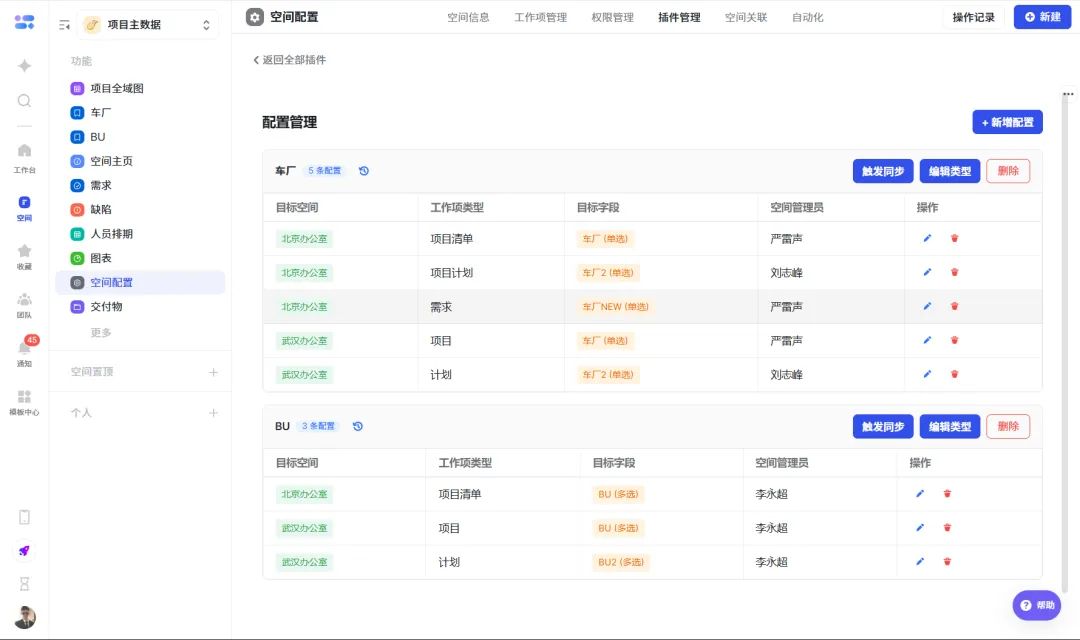Click the 操作记录 button
The image size is (1080, 640).
[x=973, y=17]
